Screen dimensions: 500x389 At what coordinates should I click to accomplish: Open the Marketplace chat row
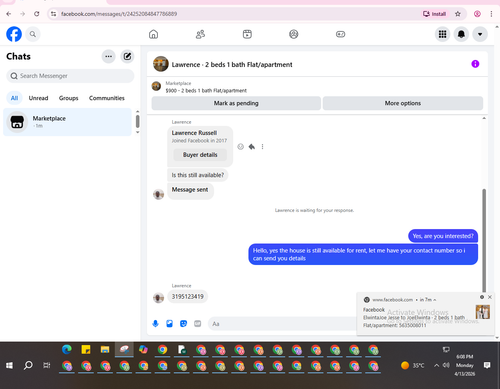point(67,122)
